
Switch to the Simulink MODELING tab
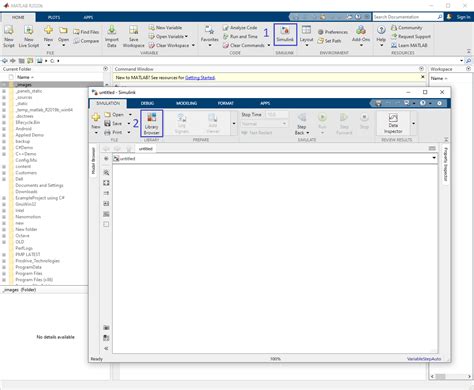pos(186,103)
